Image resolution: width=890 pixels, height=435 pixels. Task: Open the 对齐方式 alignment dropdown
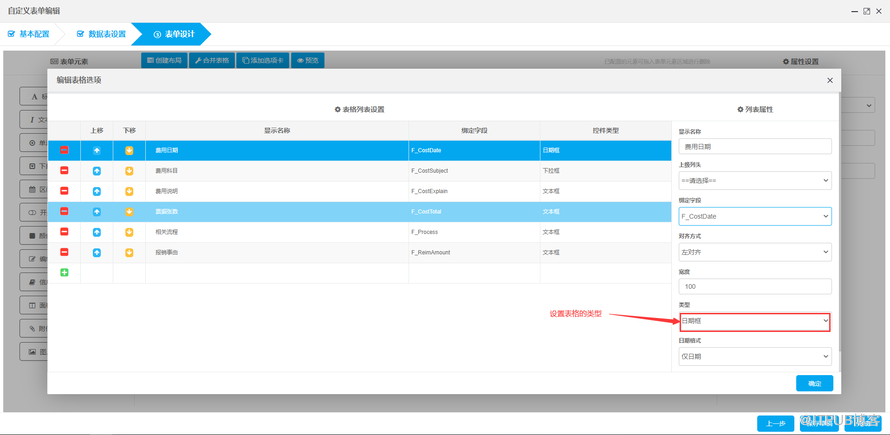click(x=755, y=252)
